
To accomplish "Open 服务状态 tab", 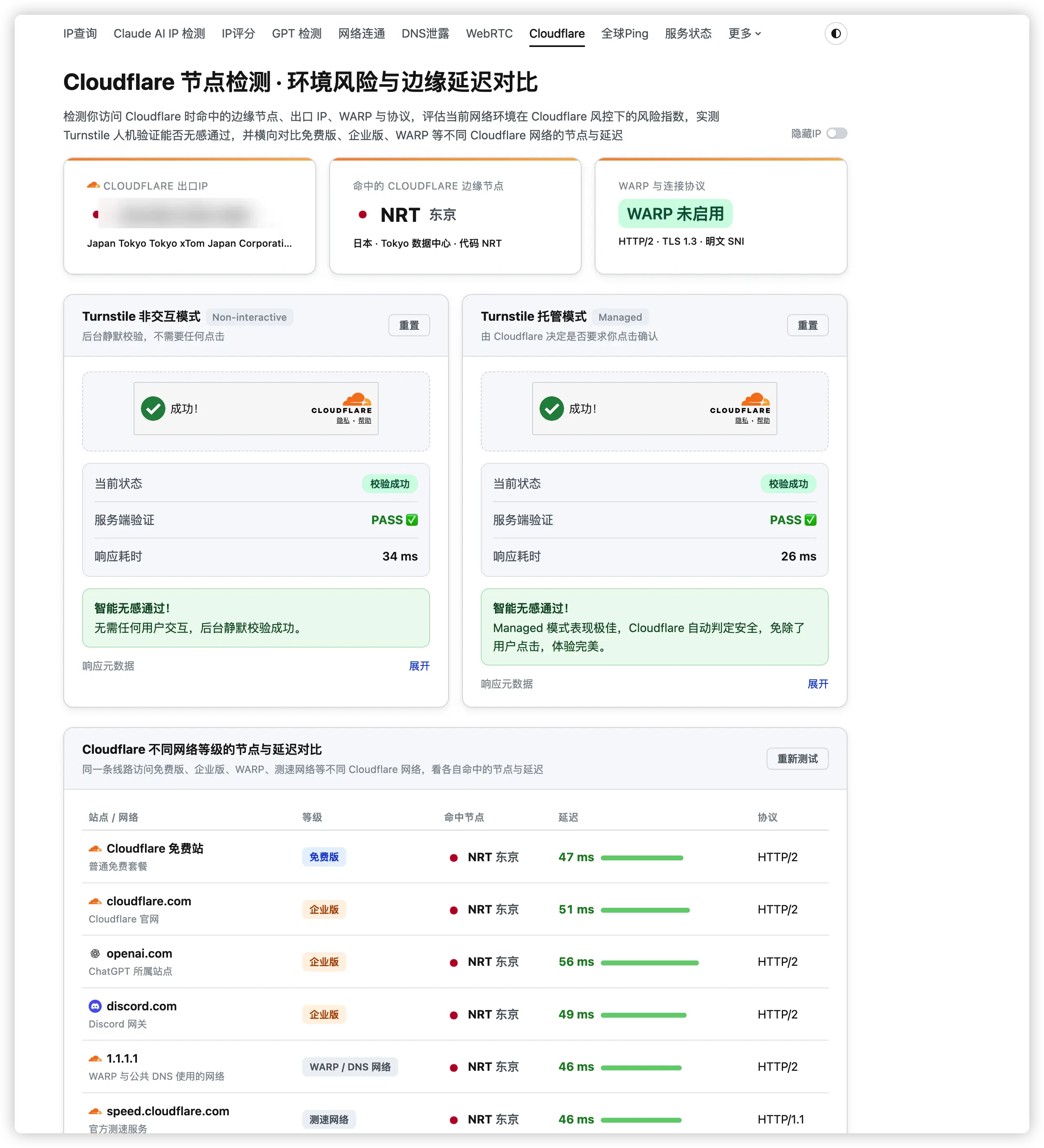I will click(688, 34).
